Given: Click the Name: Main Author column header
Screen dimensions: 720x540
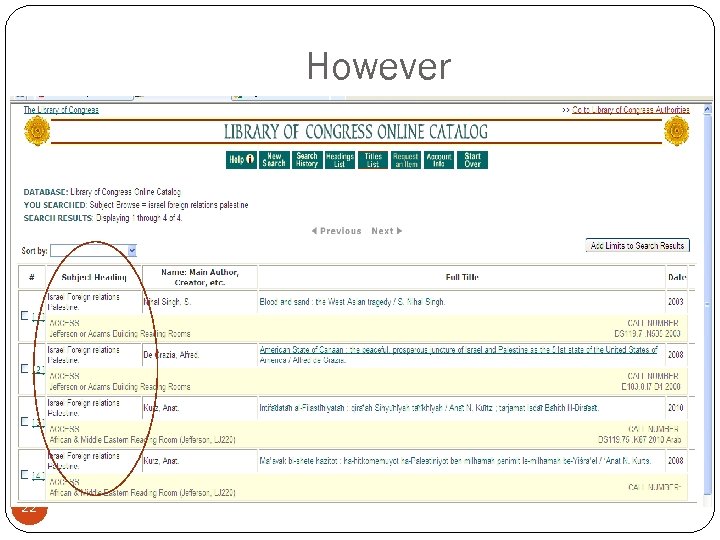Looking at the screenshot, I should (x=200, y=277).
